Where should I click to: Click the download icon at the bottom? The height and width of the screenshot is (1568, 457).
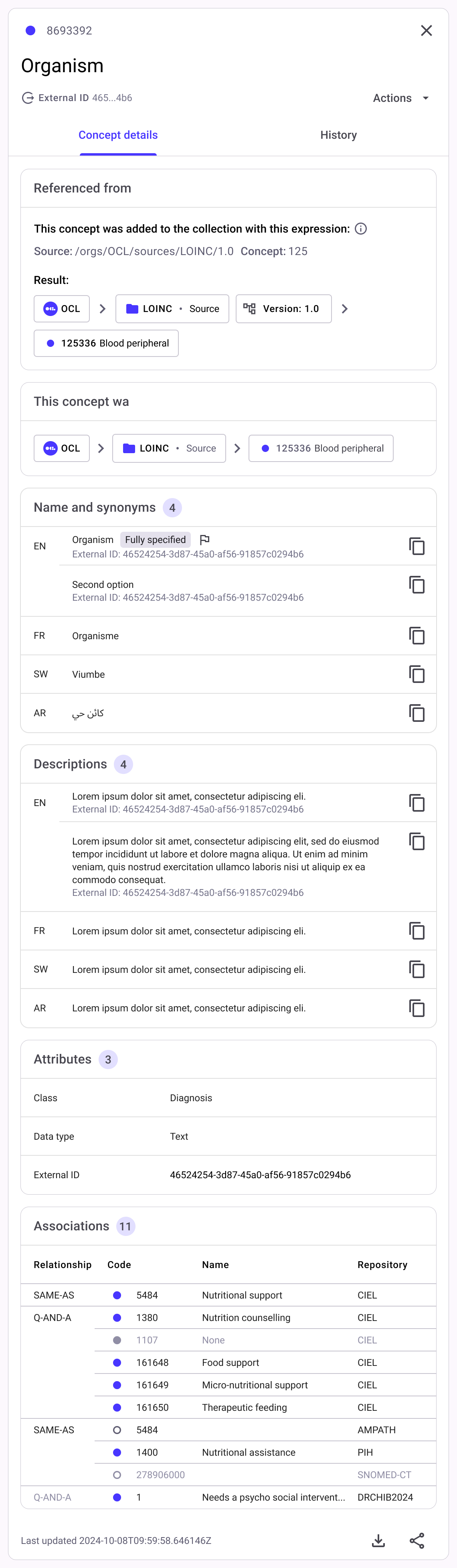pos(378,1540)
